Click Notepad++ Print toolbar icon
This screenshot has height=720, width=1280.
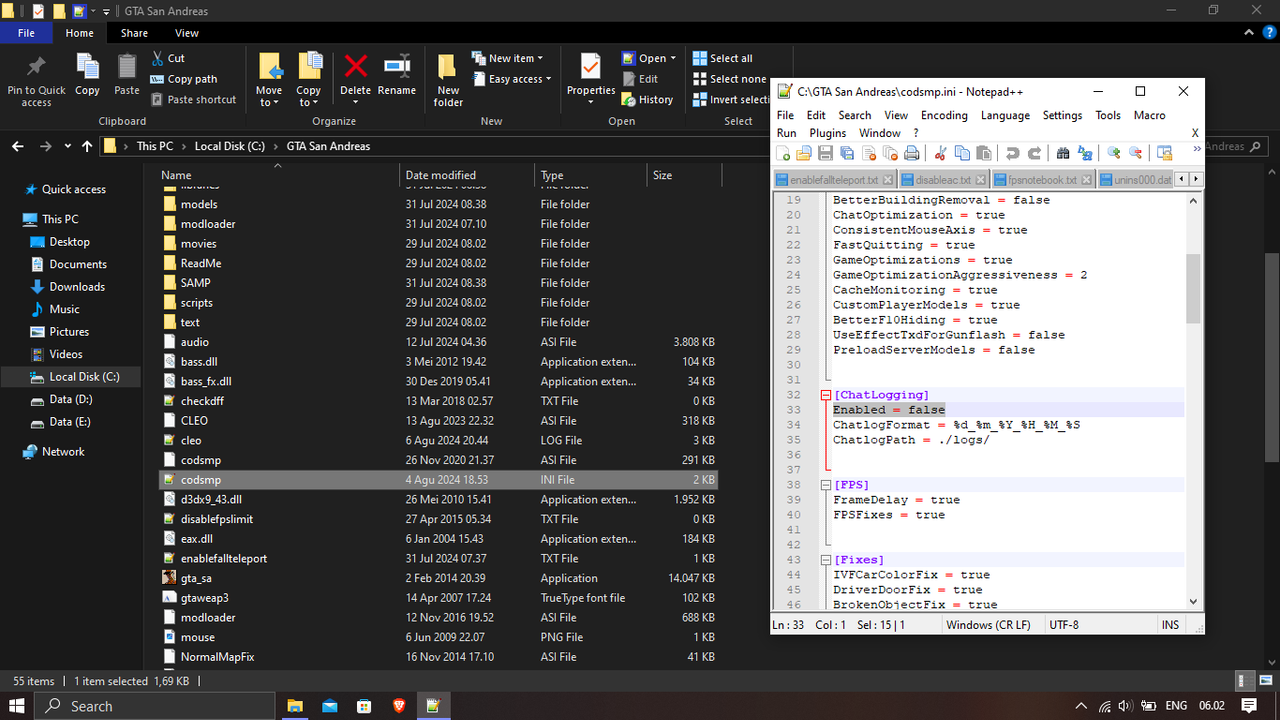coord(912,153)
